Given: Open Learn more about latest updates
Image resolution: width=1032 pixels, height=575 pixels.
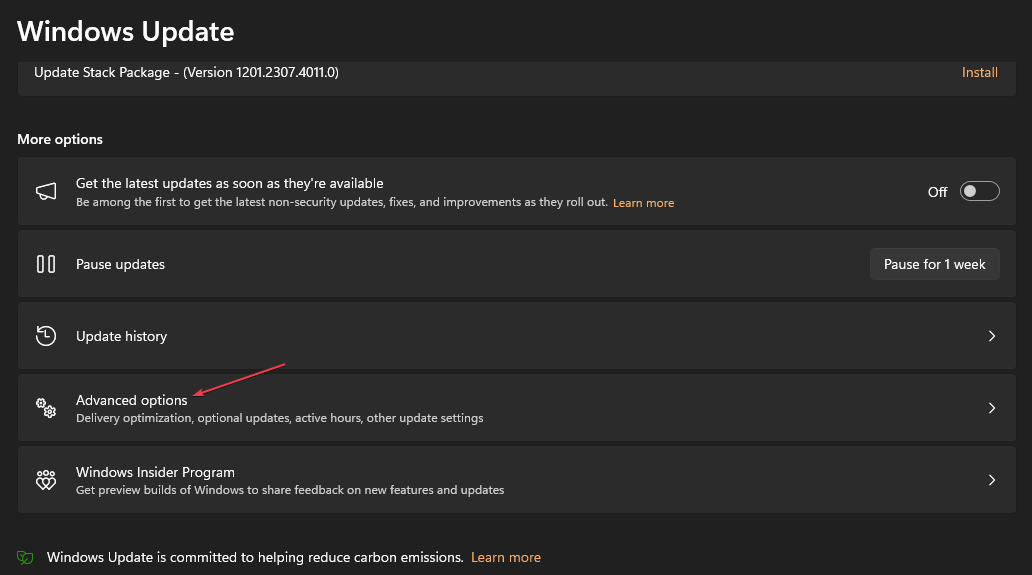Looking at the screenshot, I should pyautogui.click(x=643, y=203).
